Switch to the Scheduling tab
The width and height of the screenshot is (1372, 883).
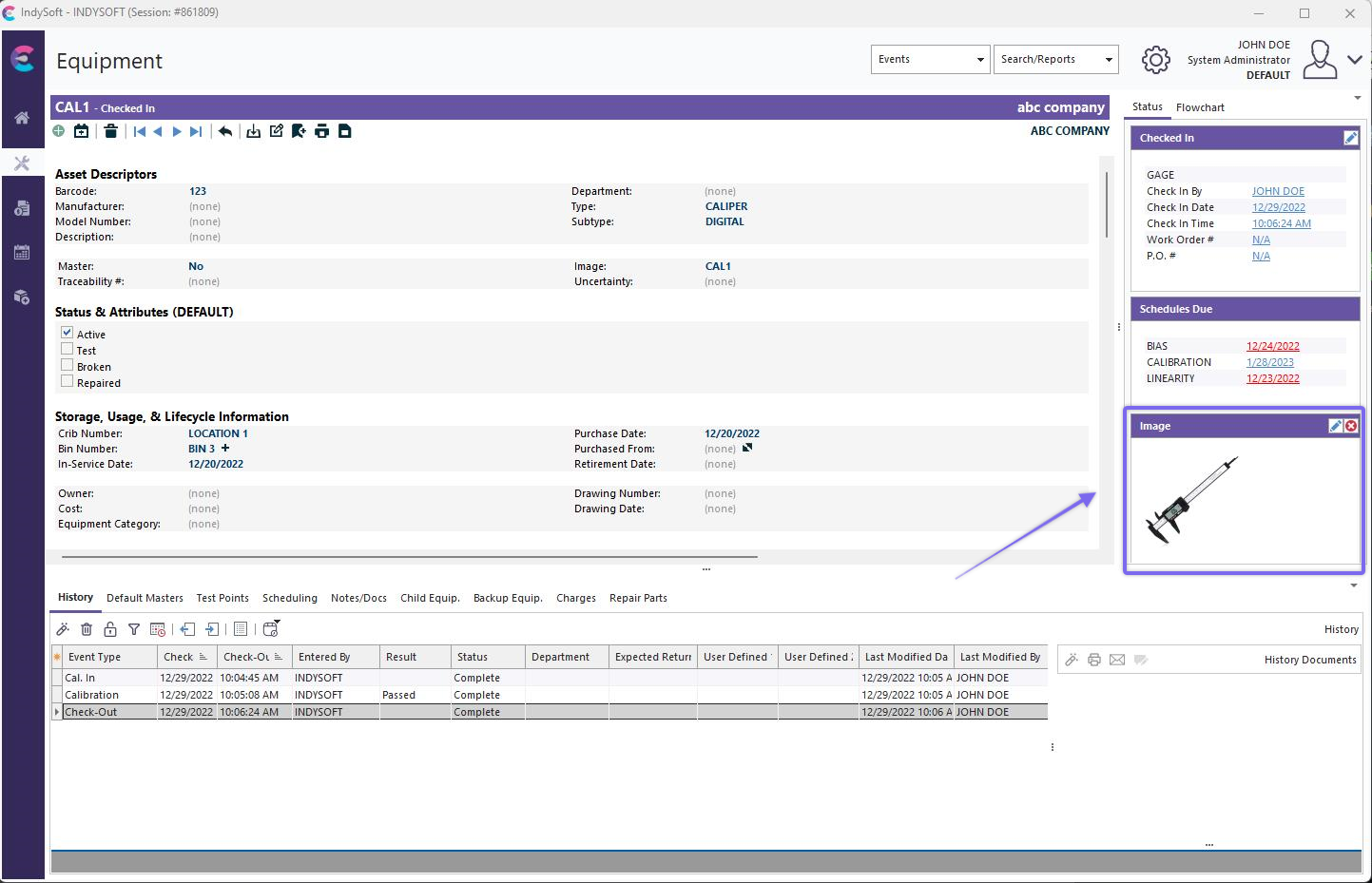point(289,598)
